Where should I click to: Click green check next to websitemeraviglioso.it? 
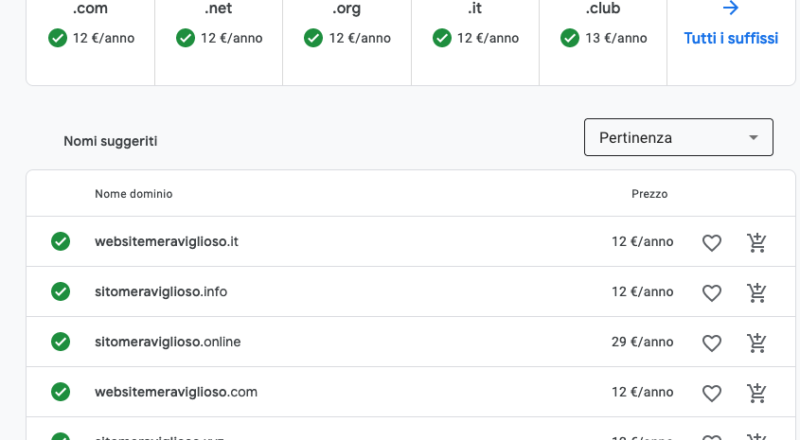(x=61, y=242)
